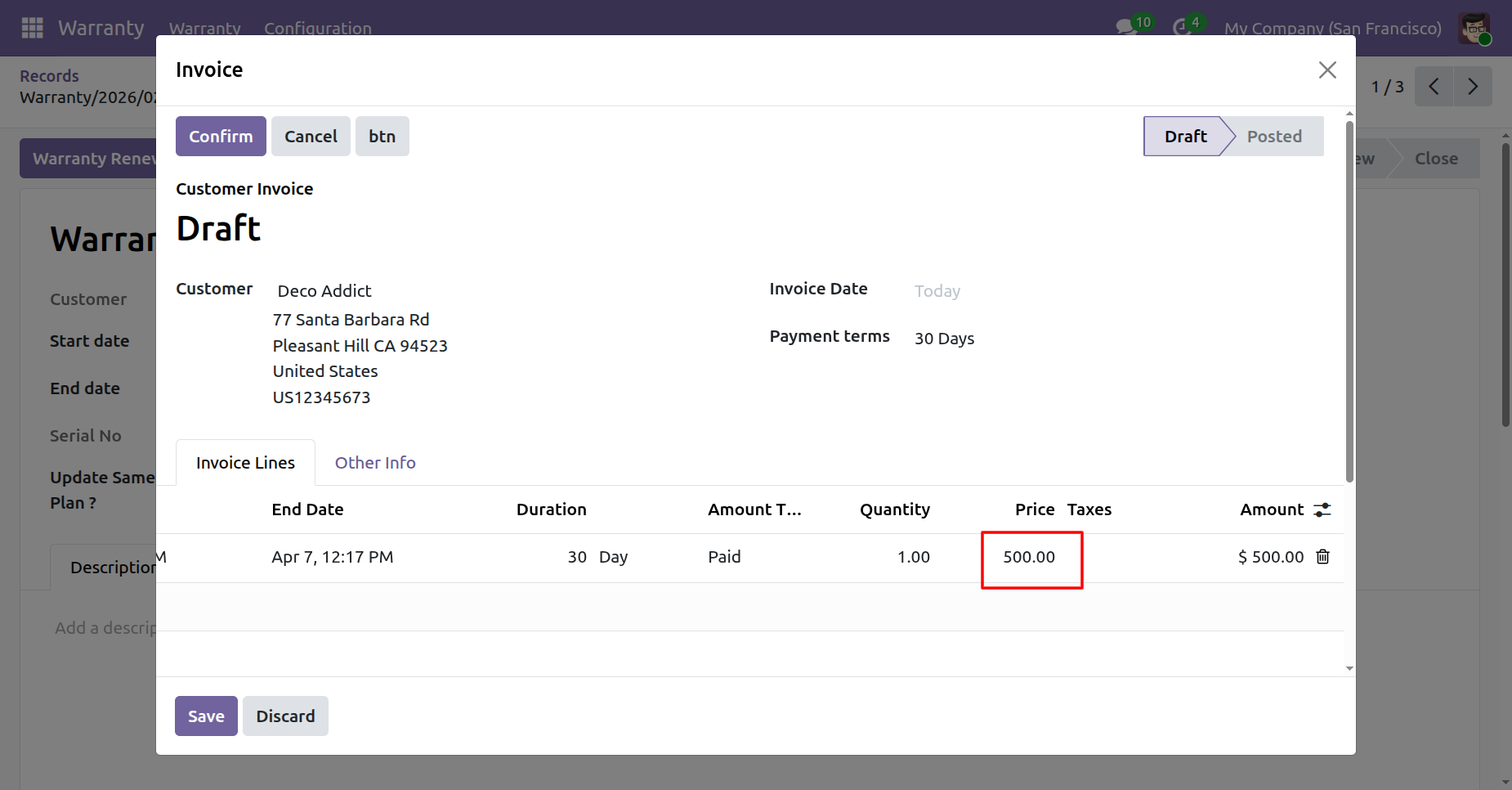
Task: Go to the previous record arrow
Action: click(1434, 87)
